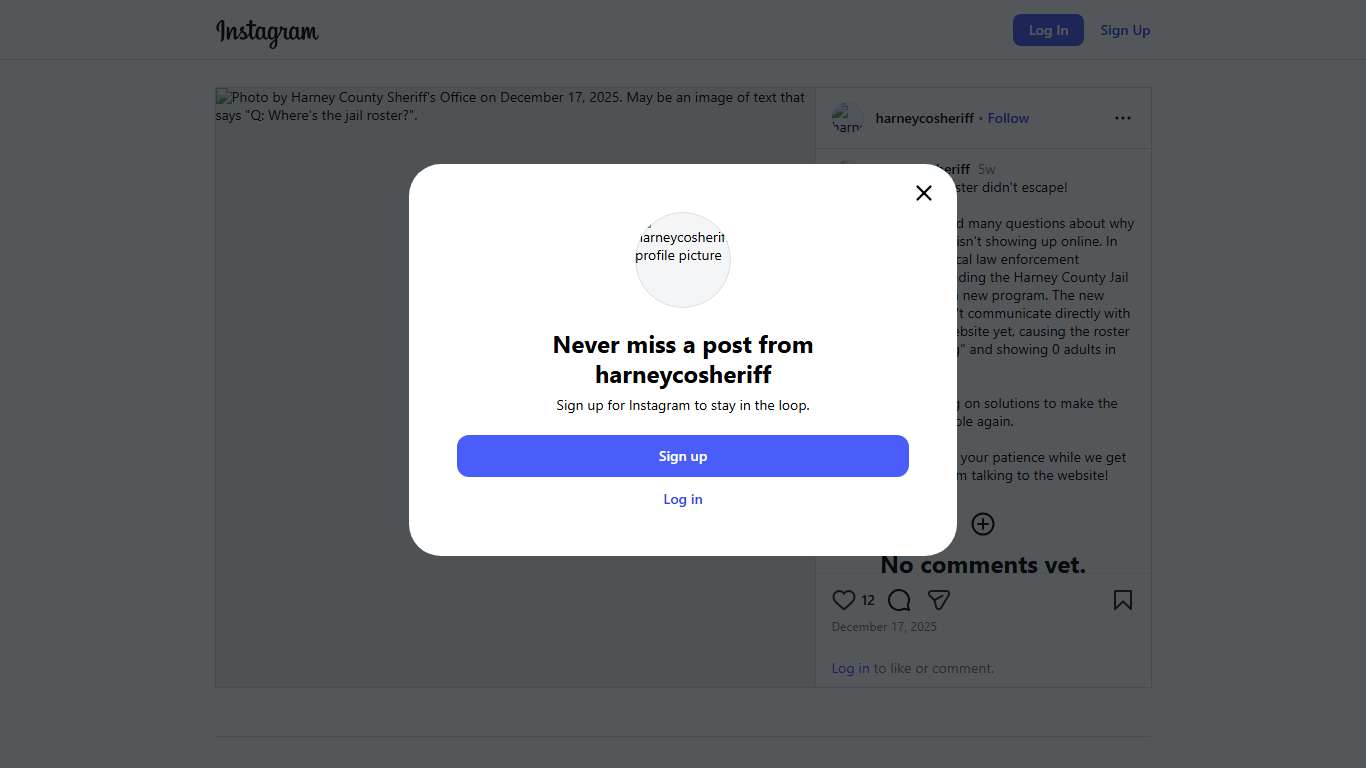The image size is (1366, 768).
Task: Follow harneycosheriff via the Follow link
Action: 1008,118
